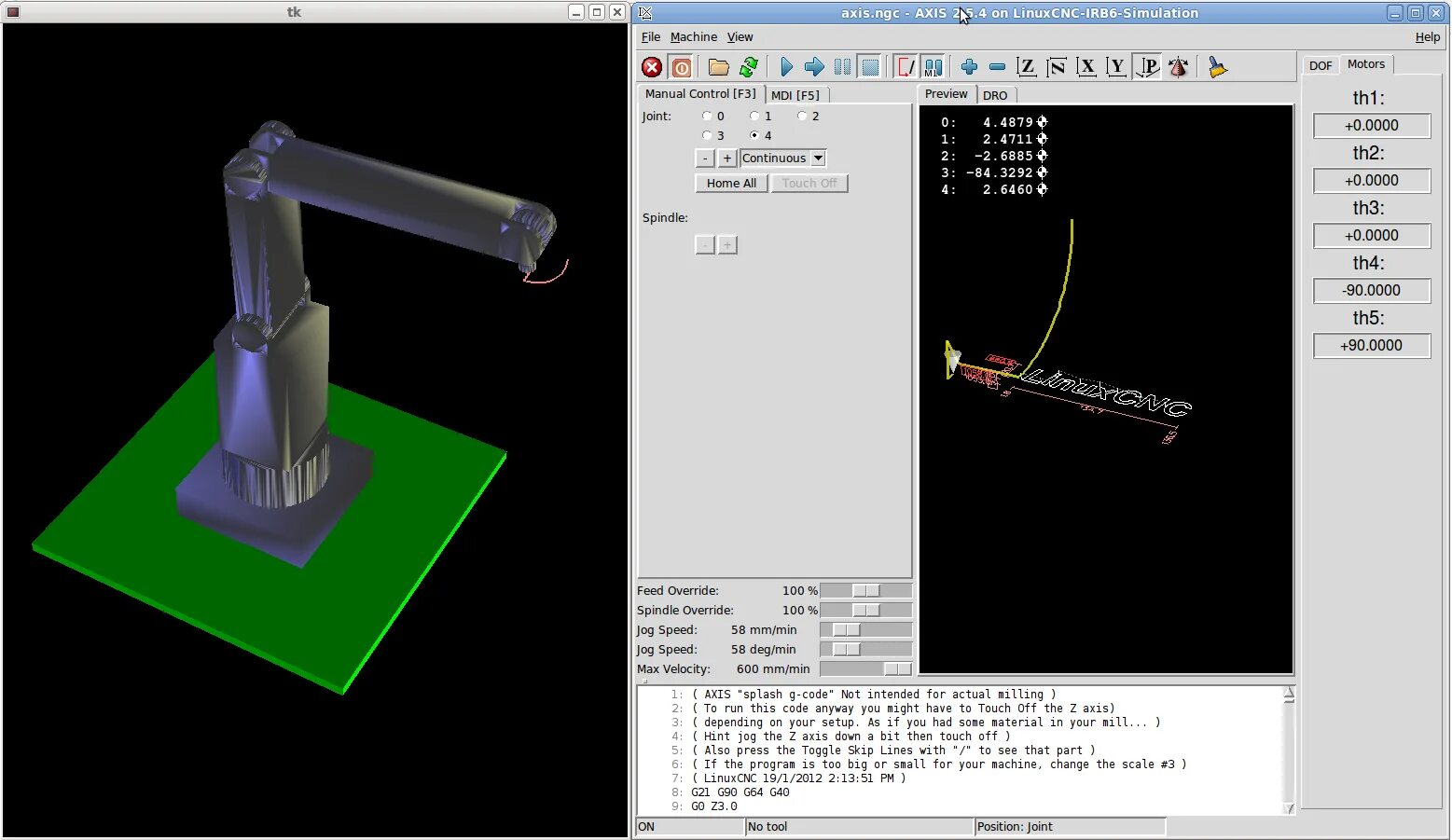Click th3 value field
The image size is (1452, 840).
1372,236
